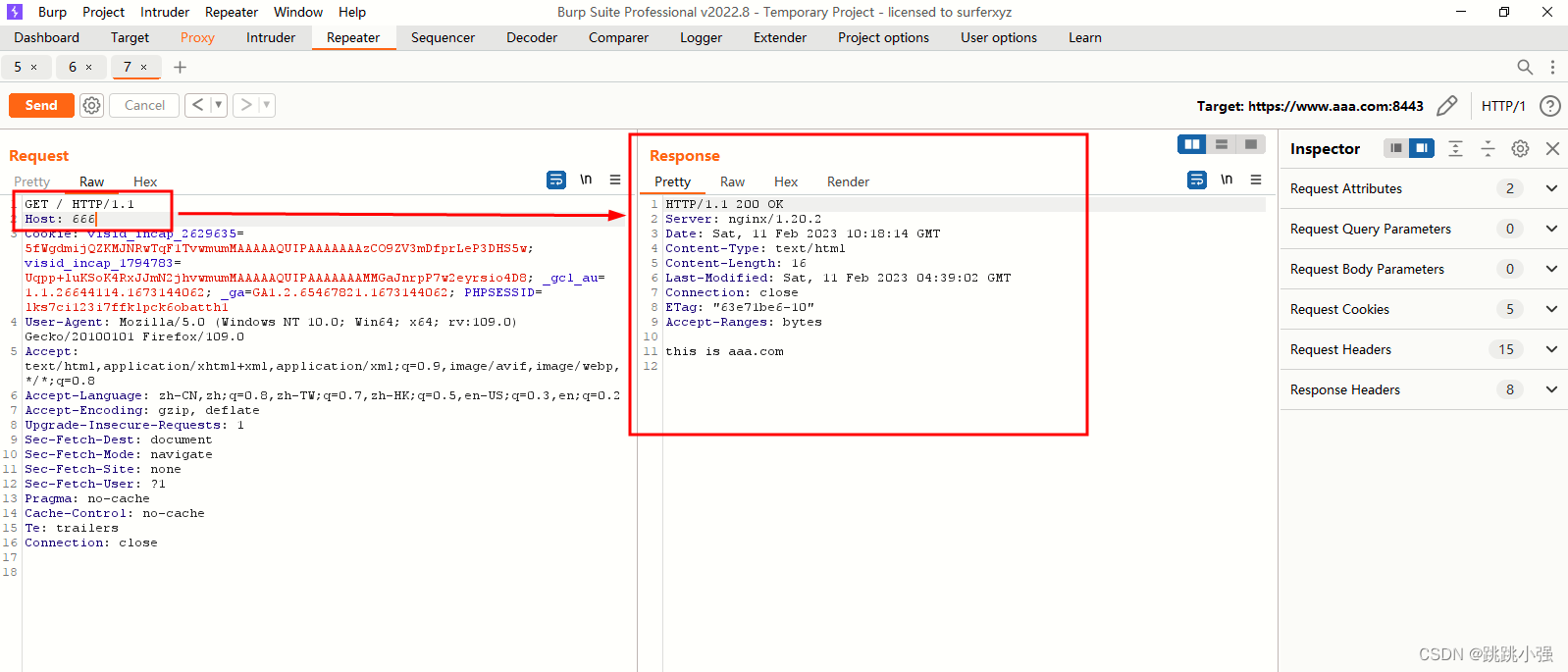
Task: Toggle request non-printable \n characters
Action: pos(586,180)
